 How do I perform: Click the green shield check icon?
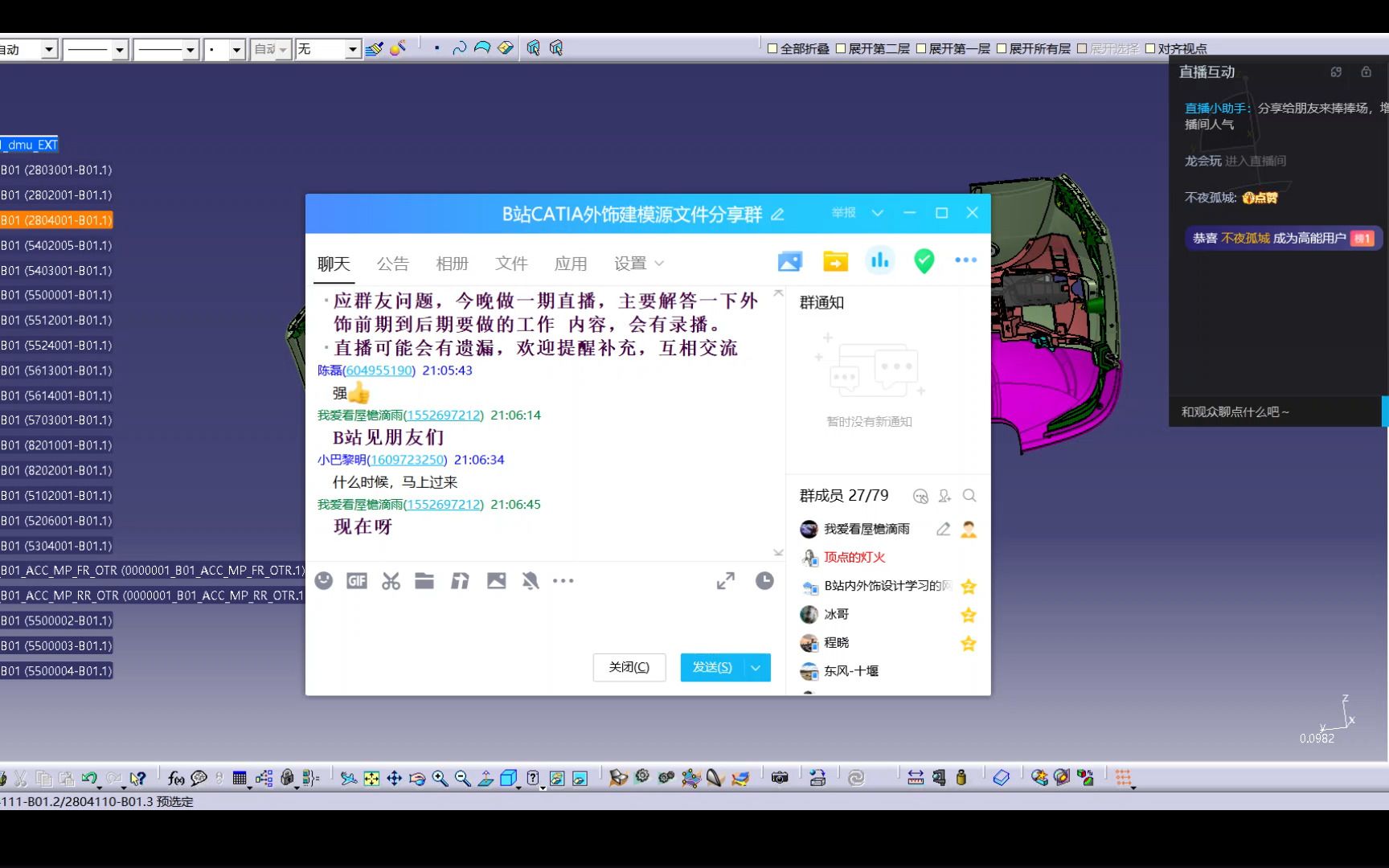pos(924,260)
